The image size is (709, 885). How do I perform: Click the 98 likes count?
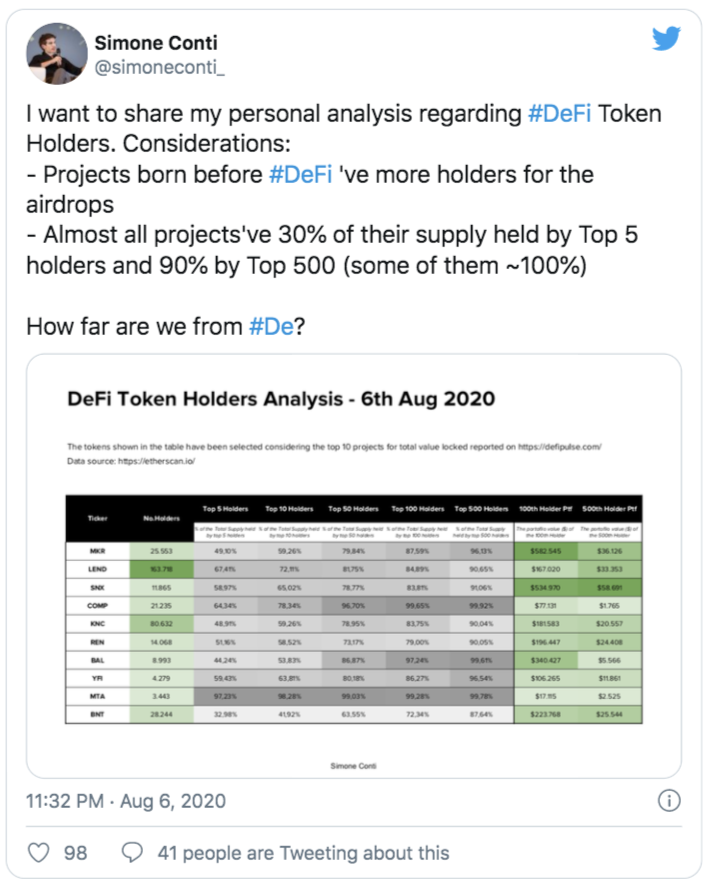pyautogui.click(x=76, y=853)
